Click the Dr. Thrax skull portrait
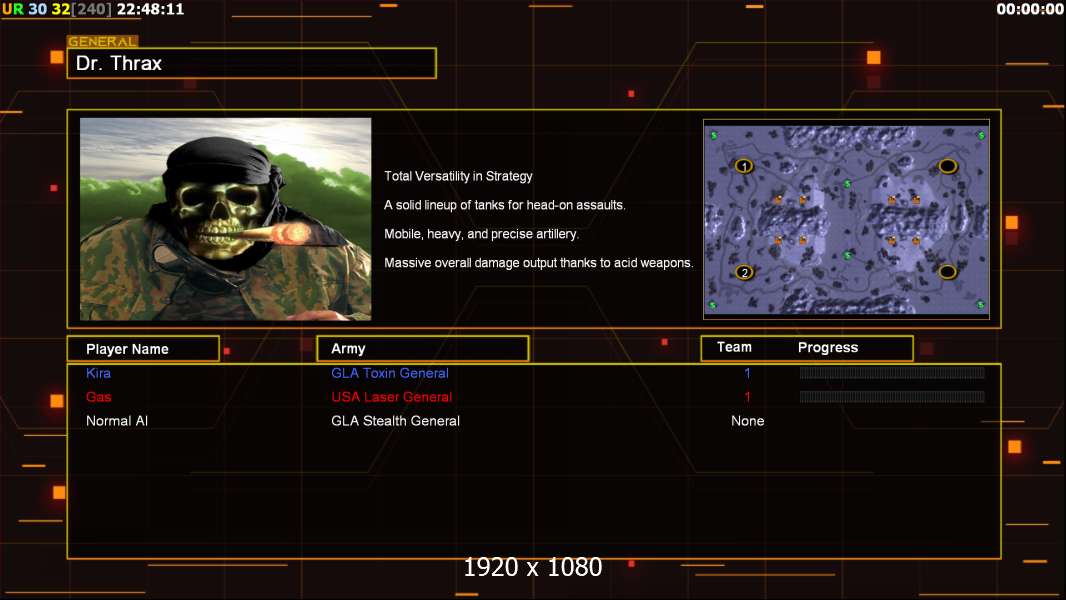The image size is (1066, 600). pyautogui.click(x=226, y=219)
